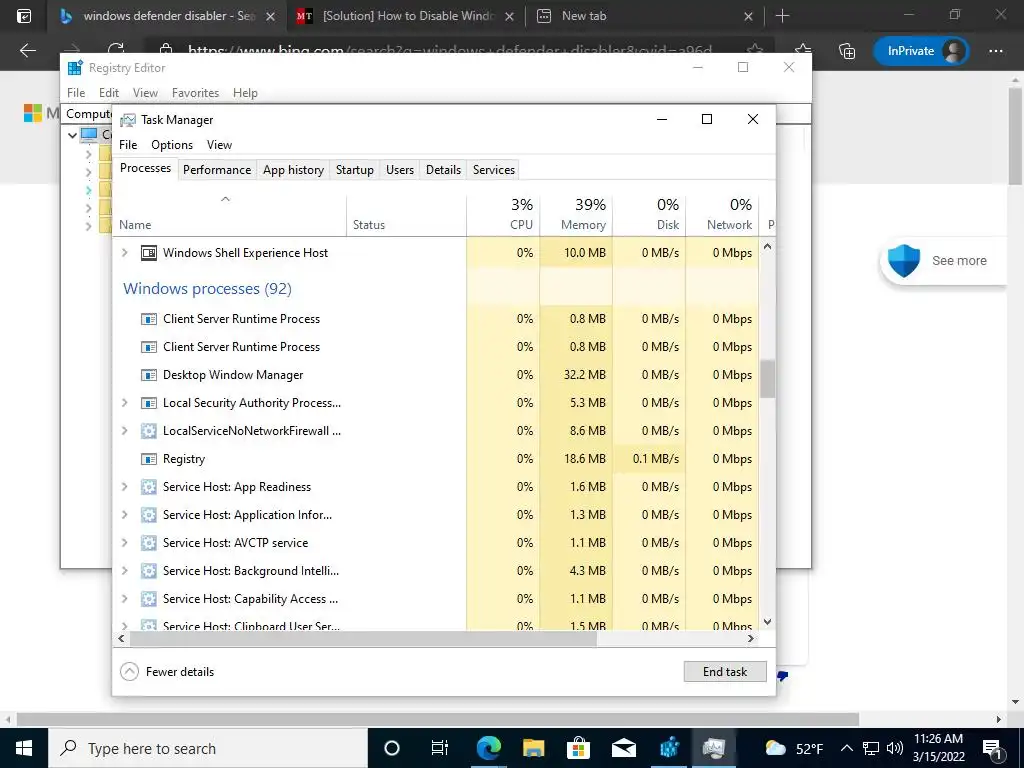Image resolution: width=1024 pixels, height=768 pixels.
Task: Open Task Manager File menu
Action: pos(128,145)
